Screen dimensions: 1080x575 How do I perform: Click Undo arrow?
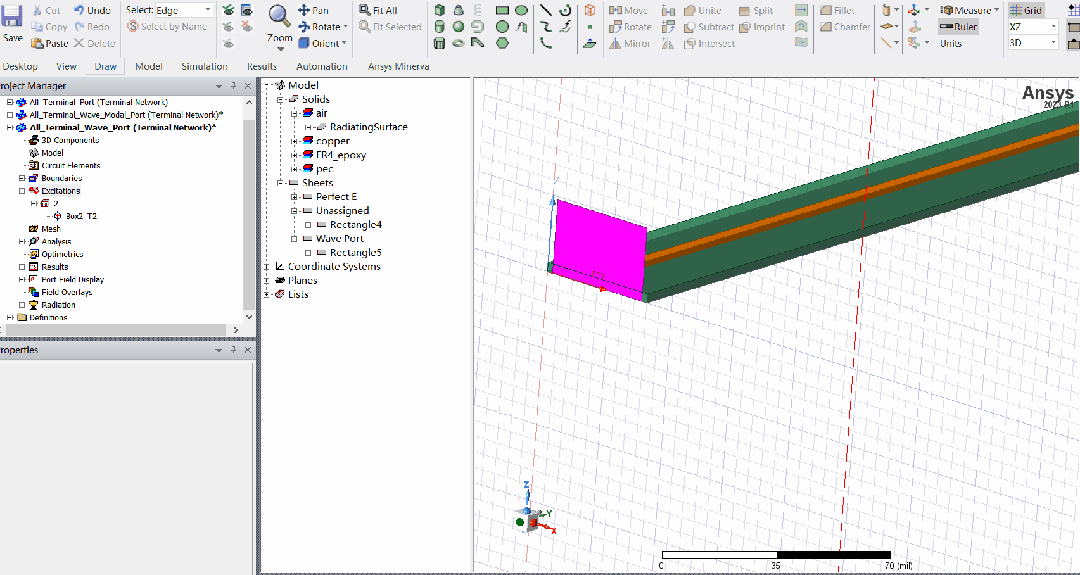pos(79,10)
